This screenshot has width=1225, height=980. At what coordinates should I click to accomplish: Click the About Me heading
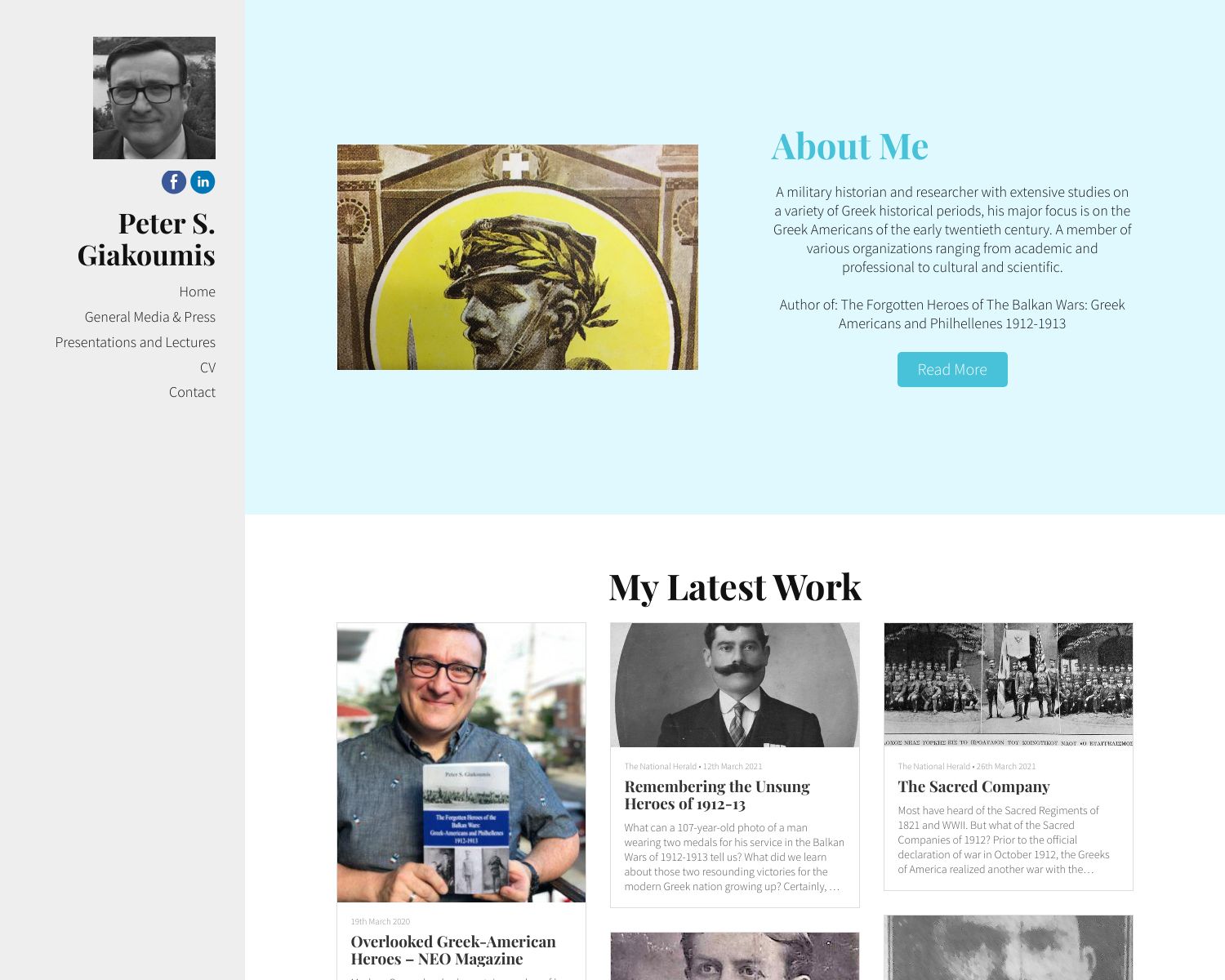(x=850, y=147)
